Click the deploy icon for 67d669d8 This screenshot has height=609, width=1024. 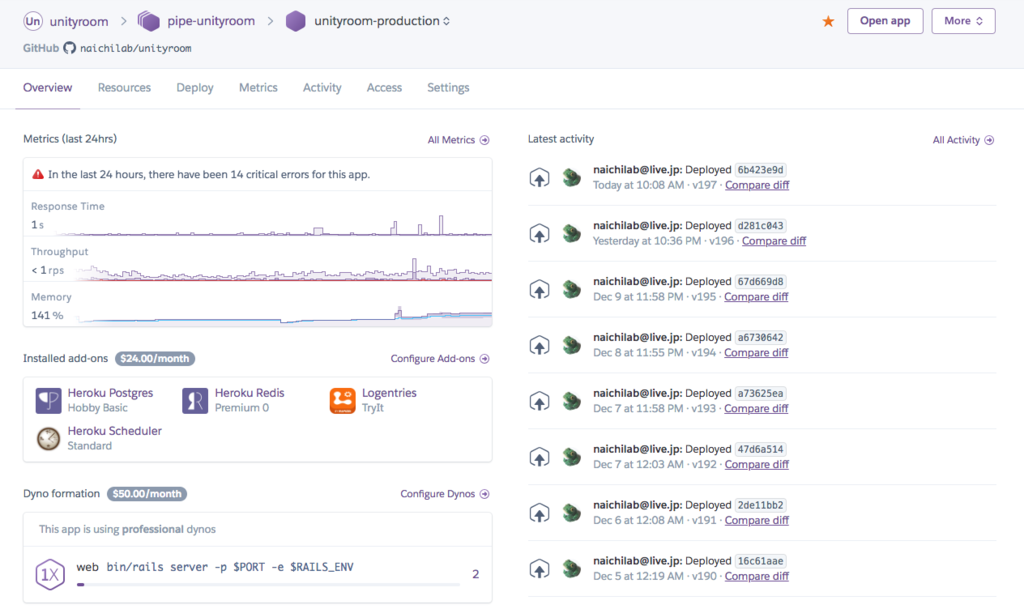539,289
